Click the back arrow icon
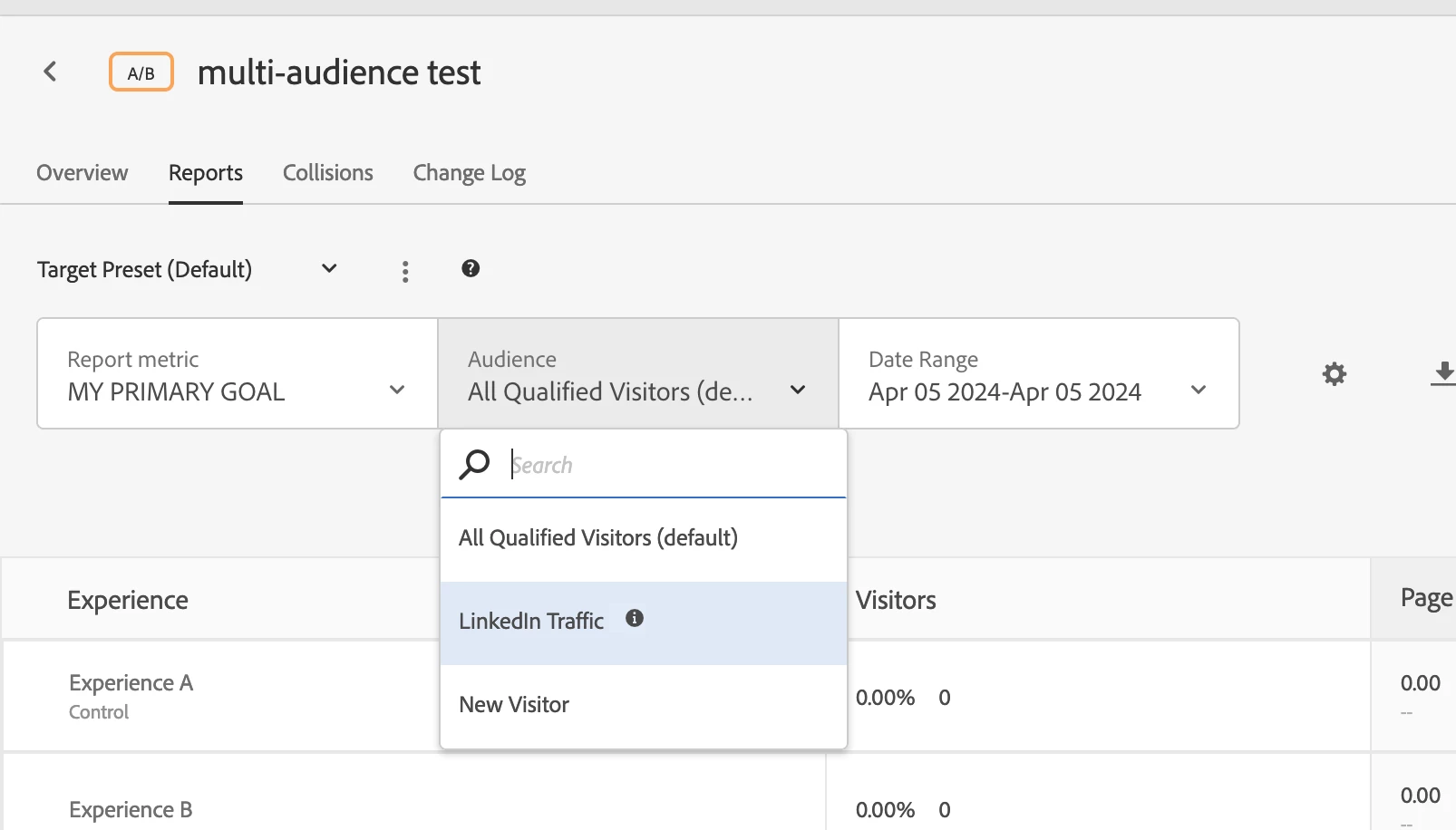 [51, 72]
